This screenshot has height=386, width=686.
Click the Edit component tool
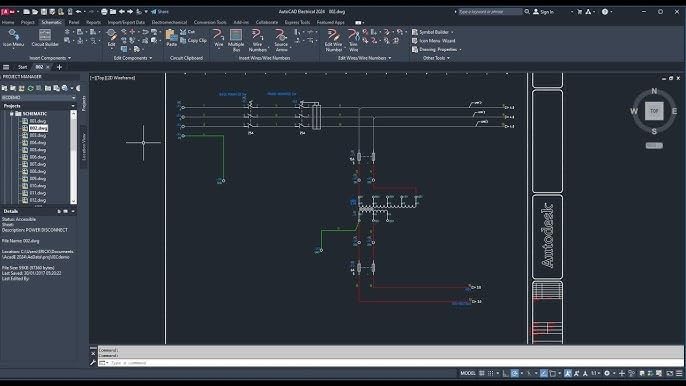click(x=111, y=38)
